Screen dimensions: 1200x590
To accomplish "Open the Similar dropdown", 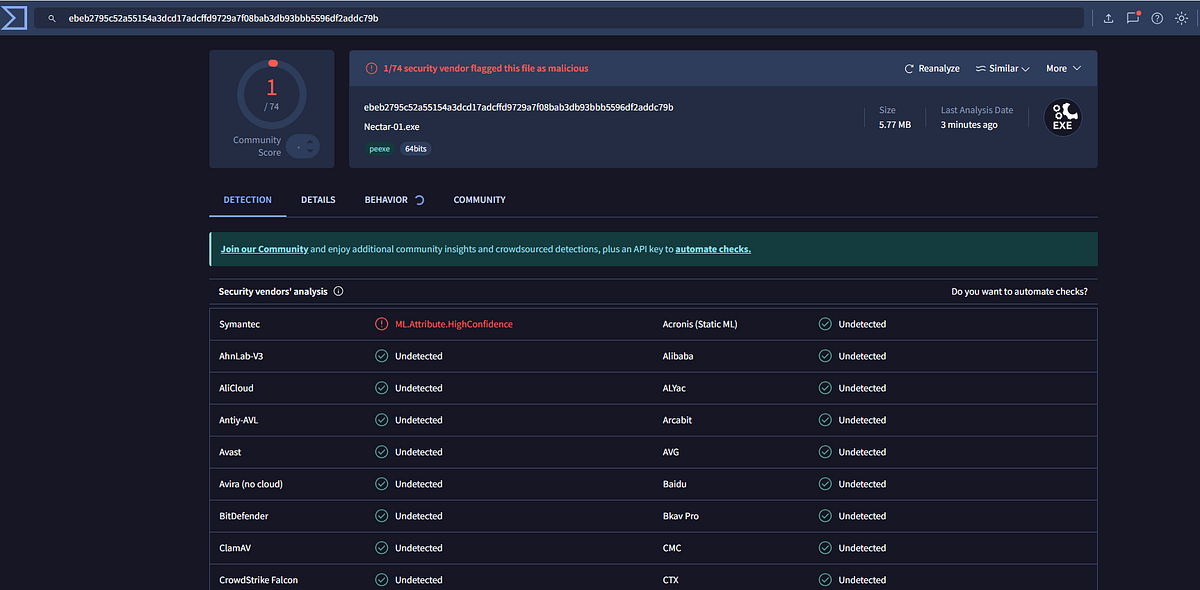I will point(1003,68).
